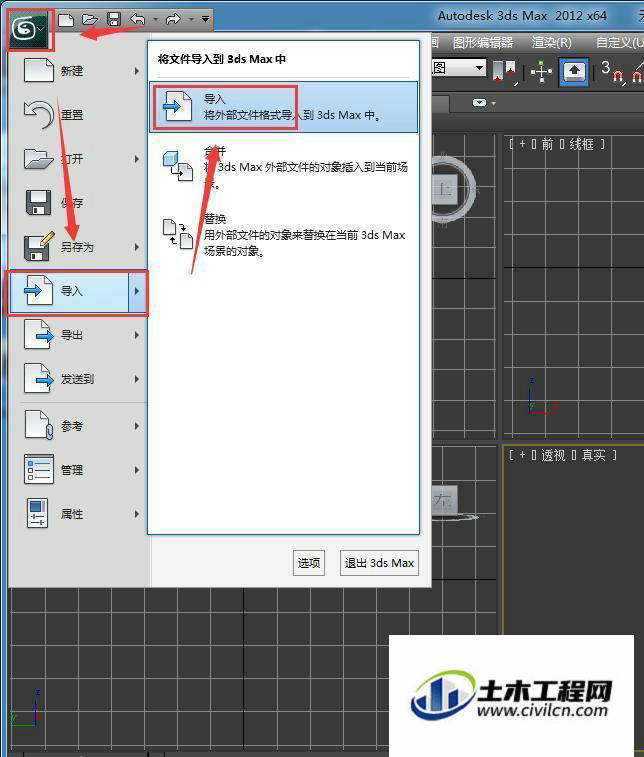
Task: Click the New Scene icon in quick access toolbar
Action: 66,20
